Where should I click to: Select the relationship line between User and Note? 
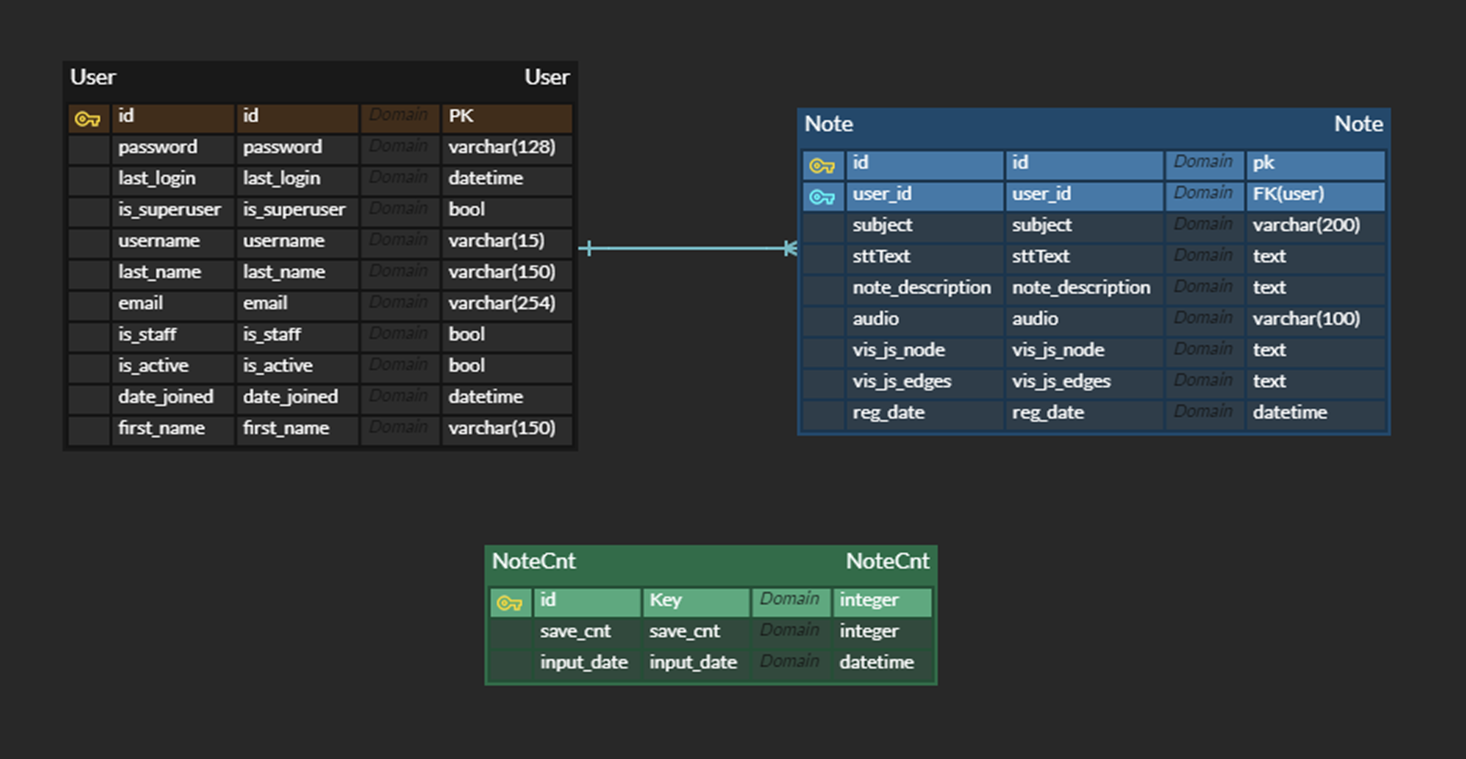(x=688, y=248)
